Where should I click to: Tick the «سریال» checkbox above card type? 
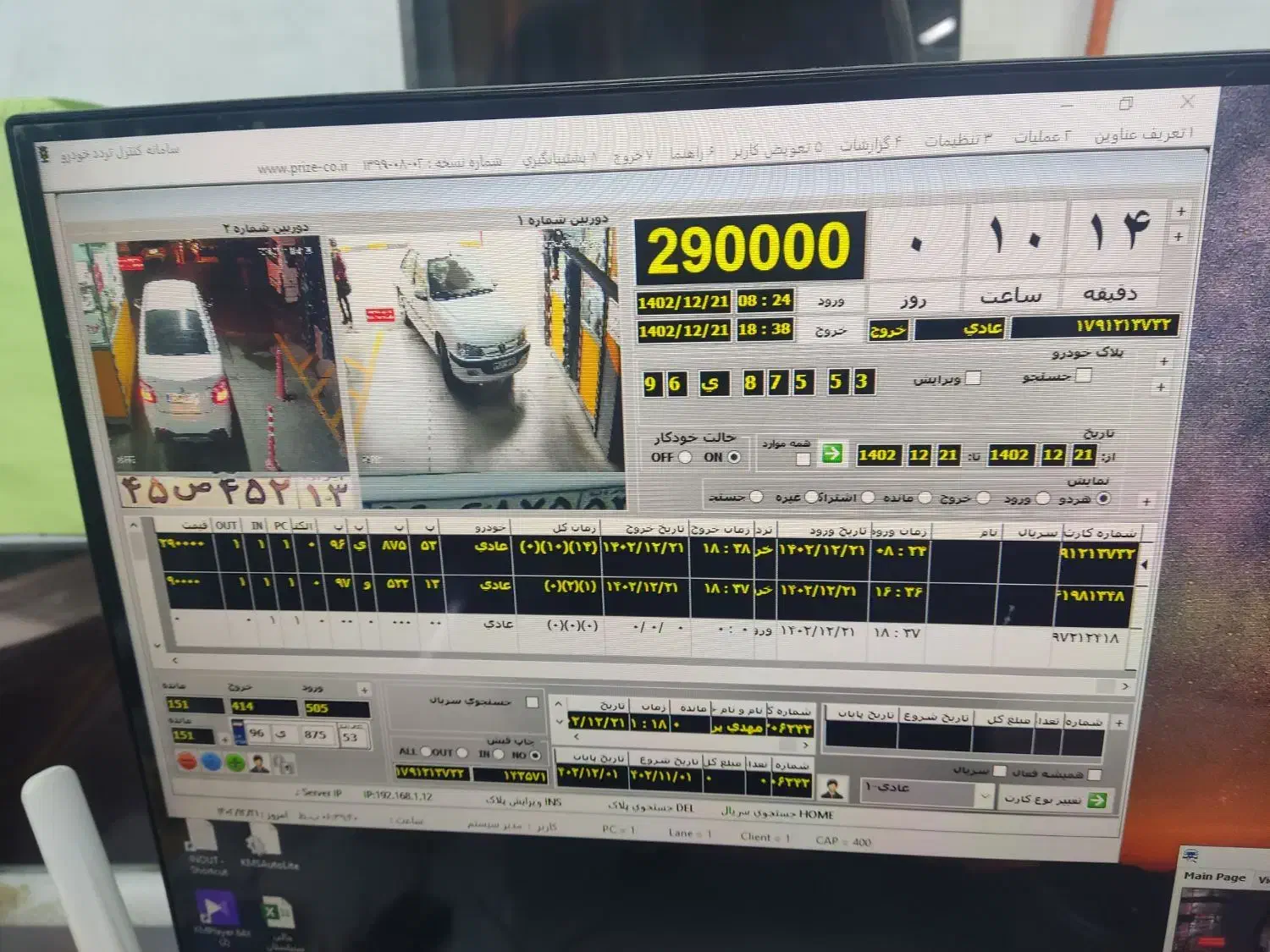click(x=1000, y=771)
